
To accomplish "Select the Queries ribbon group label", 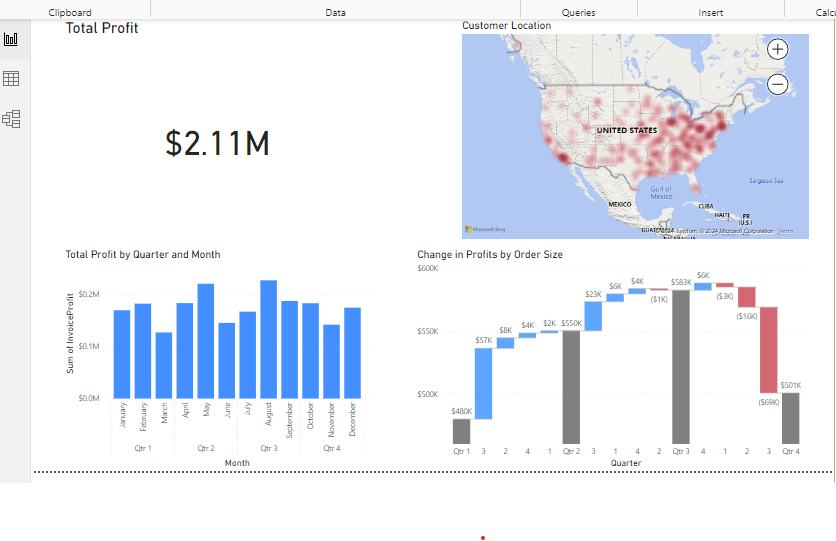I will 578,12.
